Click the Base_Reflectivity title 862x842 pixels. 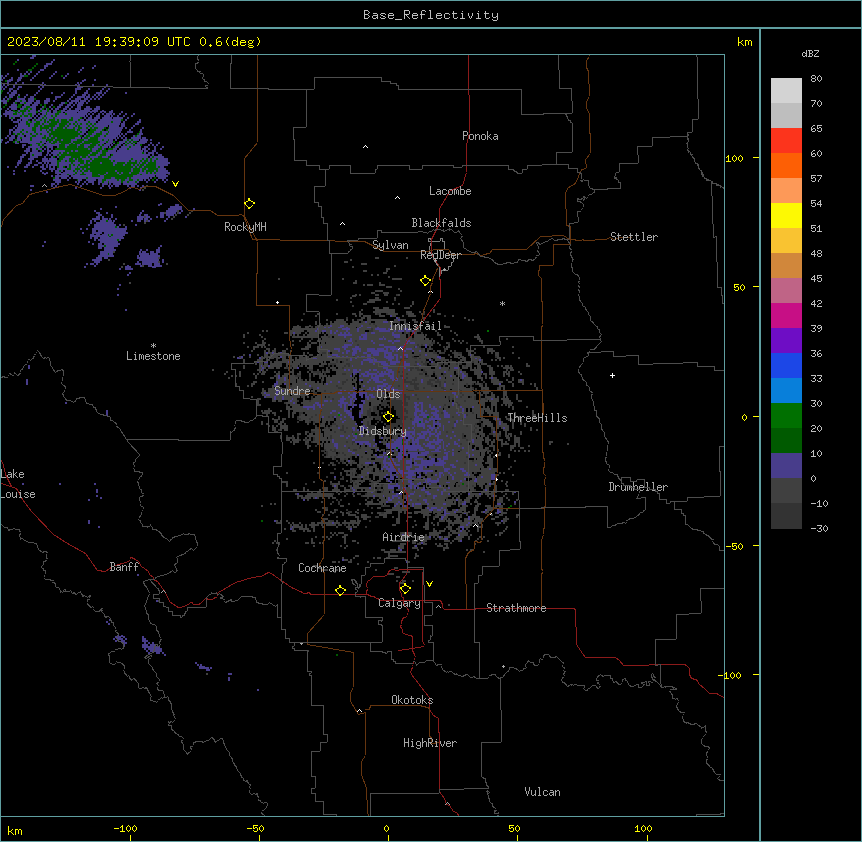431,15
